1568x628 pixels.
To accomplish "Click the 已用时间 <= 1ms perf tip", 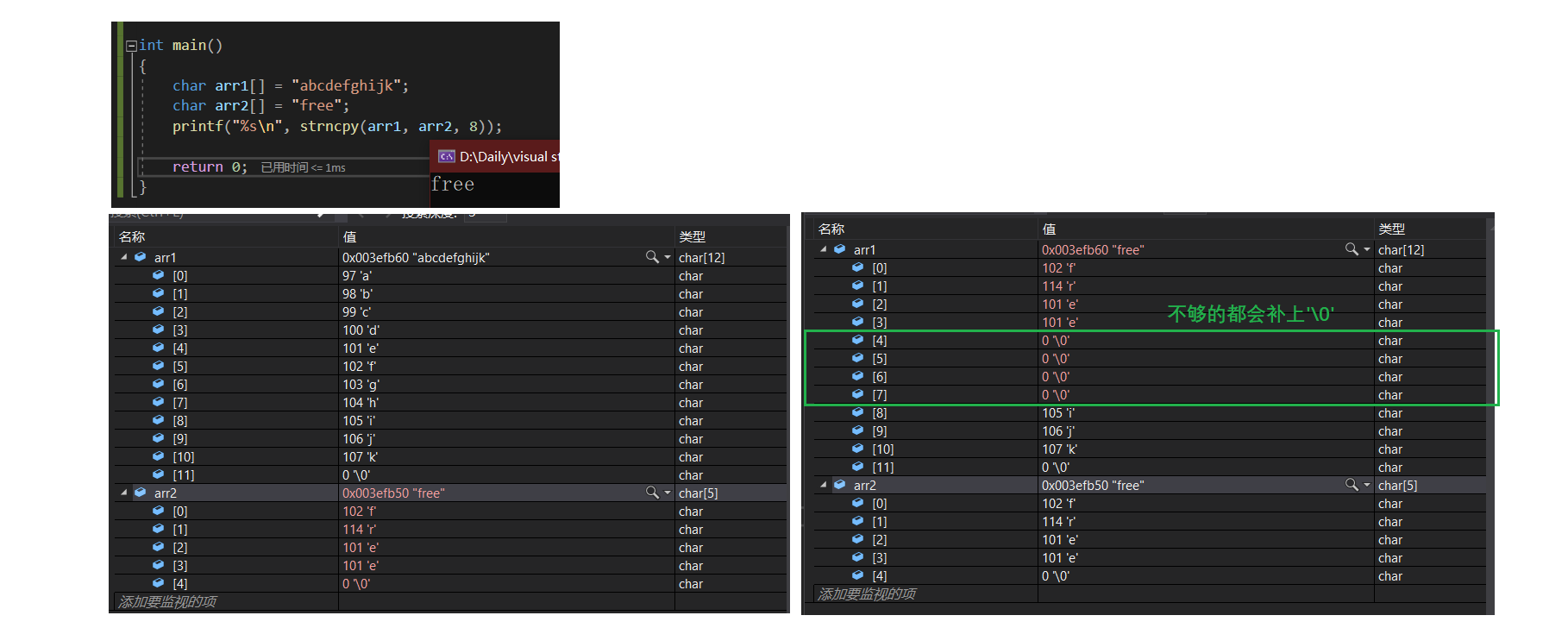I will point(303,167).
